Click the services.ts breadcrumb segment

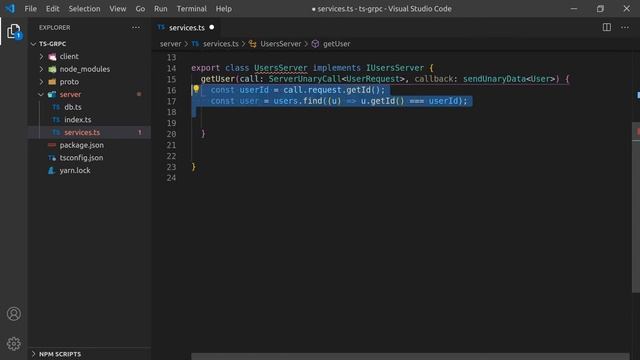coord(220,44)
